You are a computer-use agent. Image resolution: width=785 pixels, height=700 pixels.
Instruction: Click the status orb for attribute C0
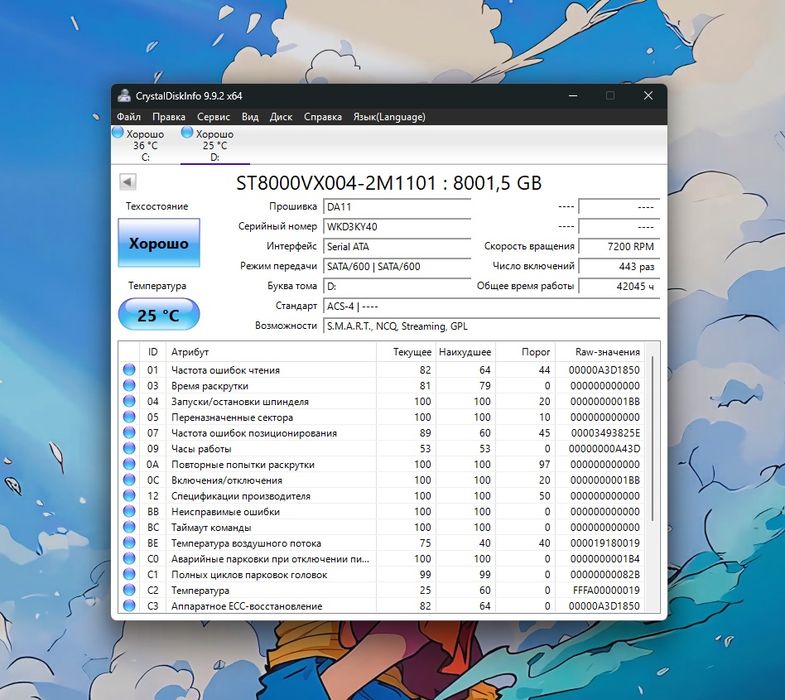coord(129,558)
